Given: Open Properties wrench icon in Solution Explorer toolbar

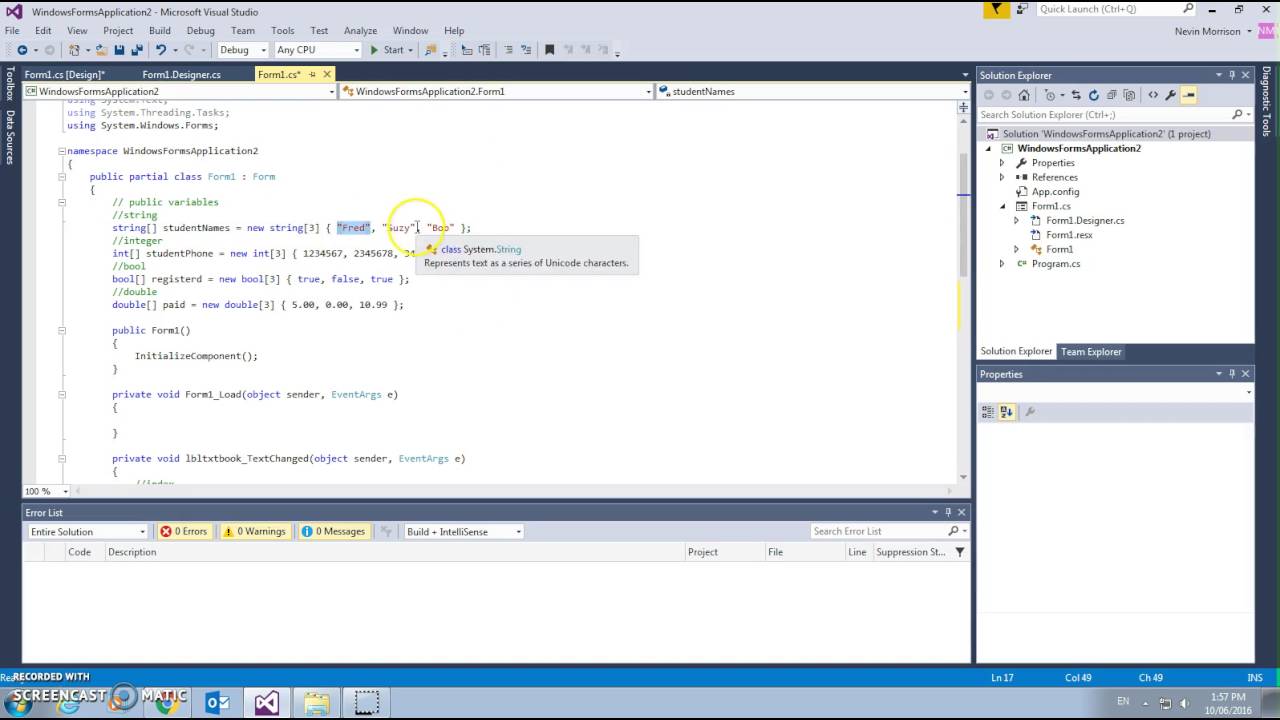Looking at the screenshot, I should tap(1171, 95).
